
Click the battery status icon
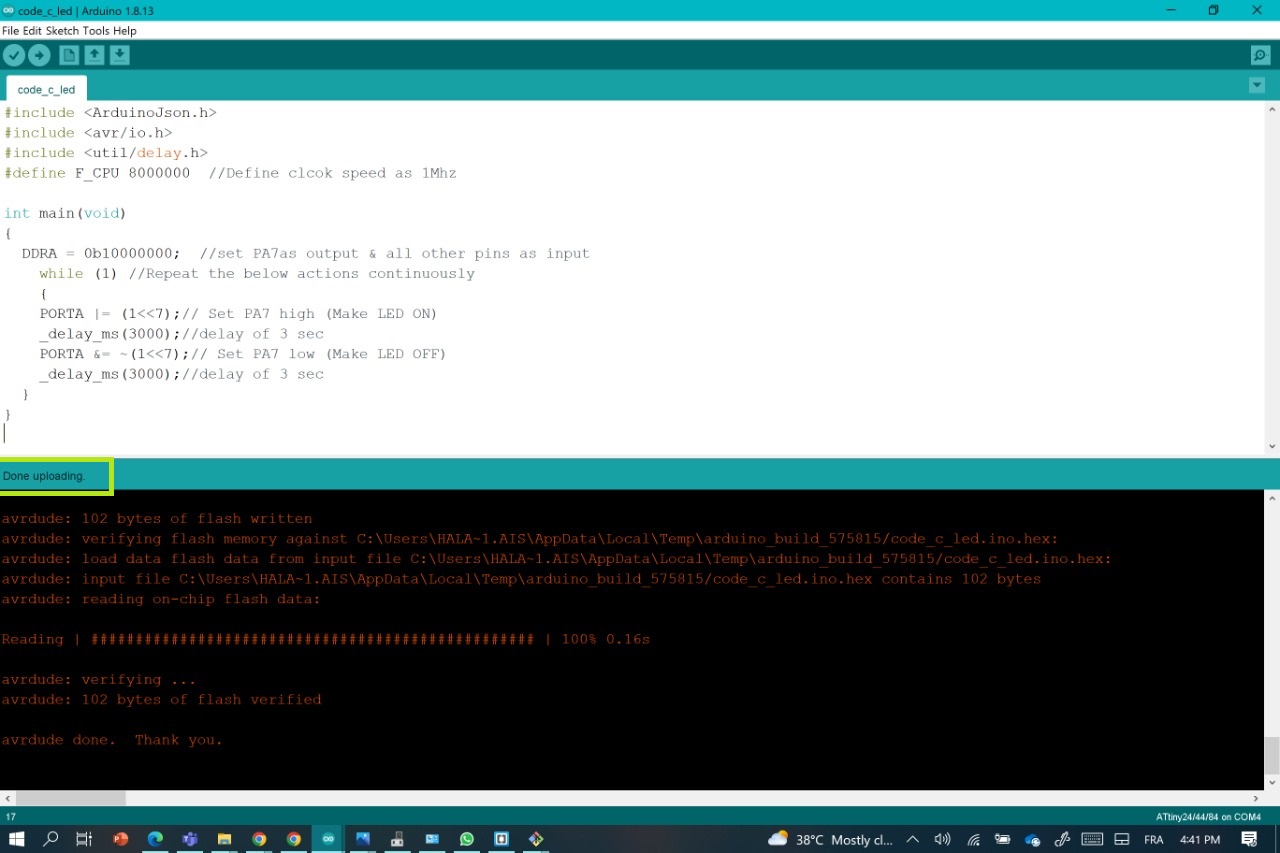point(1003,840)
